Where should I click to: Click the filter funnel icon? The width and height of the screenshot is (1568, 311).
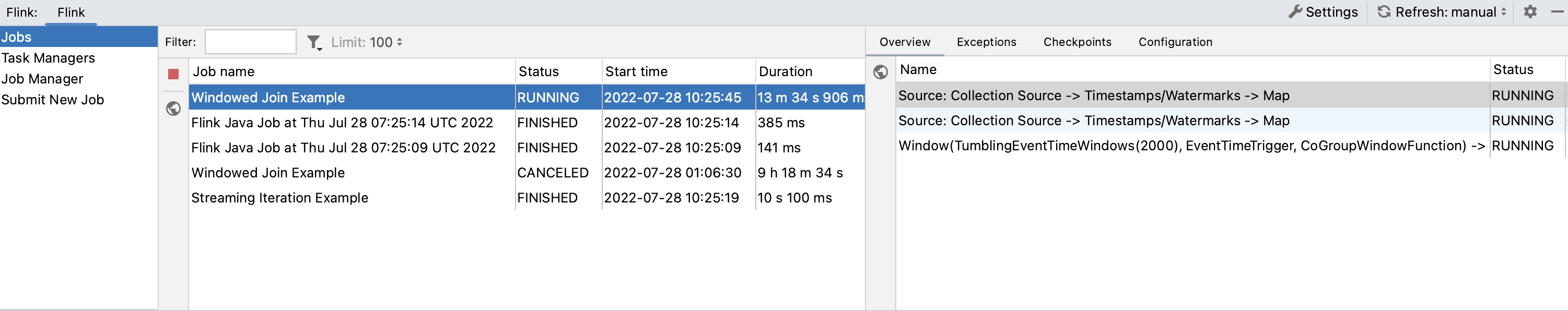click(313, 43)
